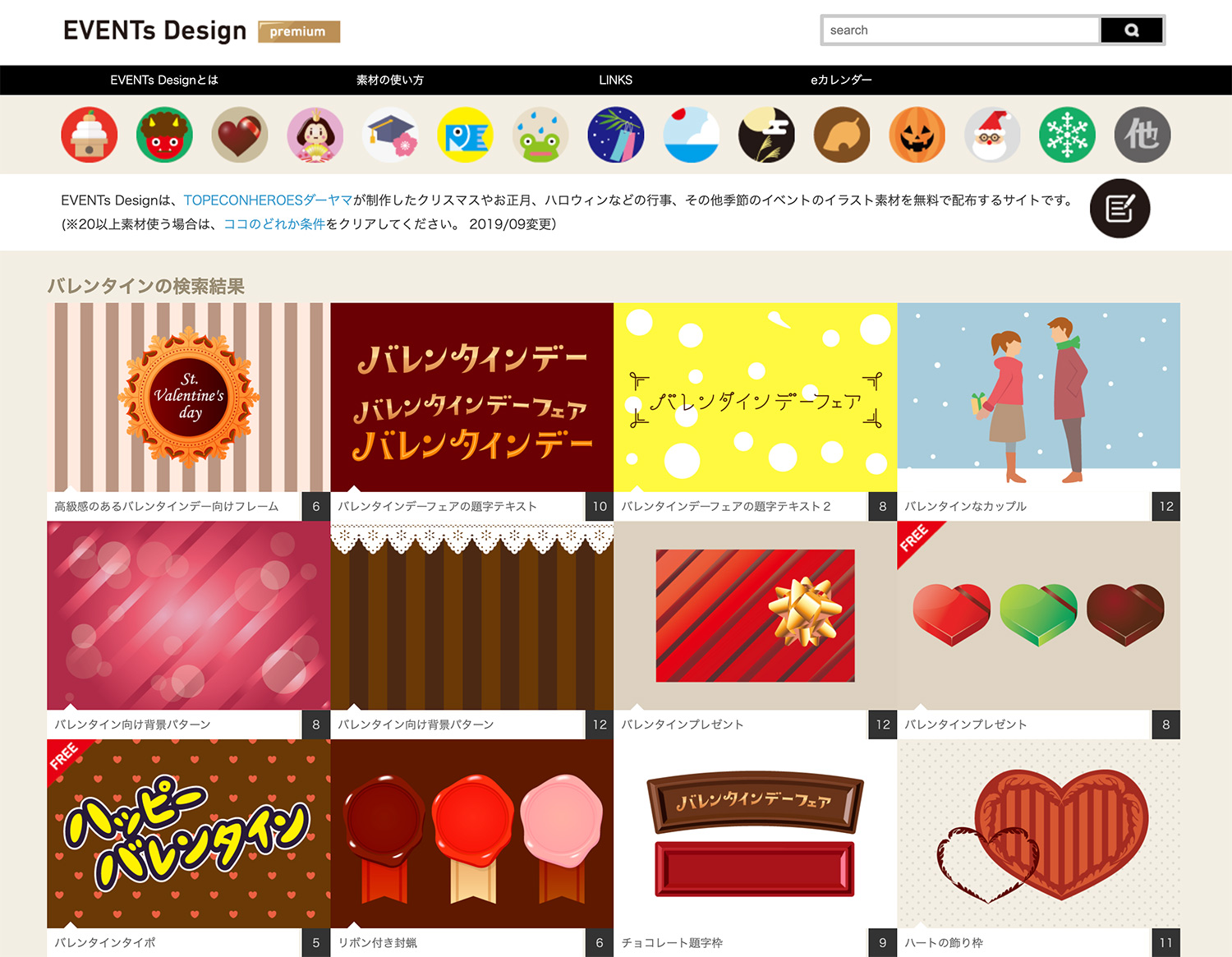The height and width of the screenshot is (957, 1232).
Task: Select the Hinamatsuri doll category
Action: coord(315,135)
